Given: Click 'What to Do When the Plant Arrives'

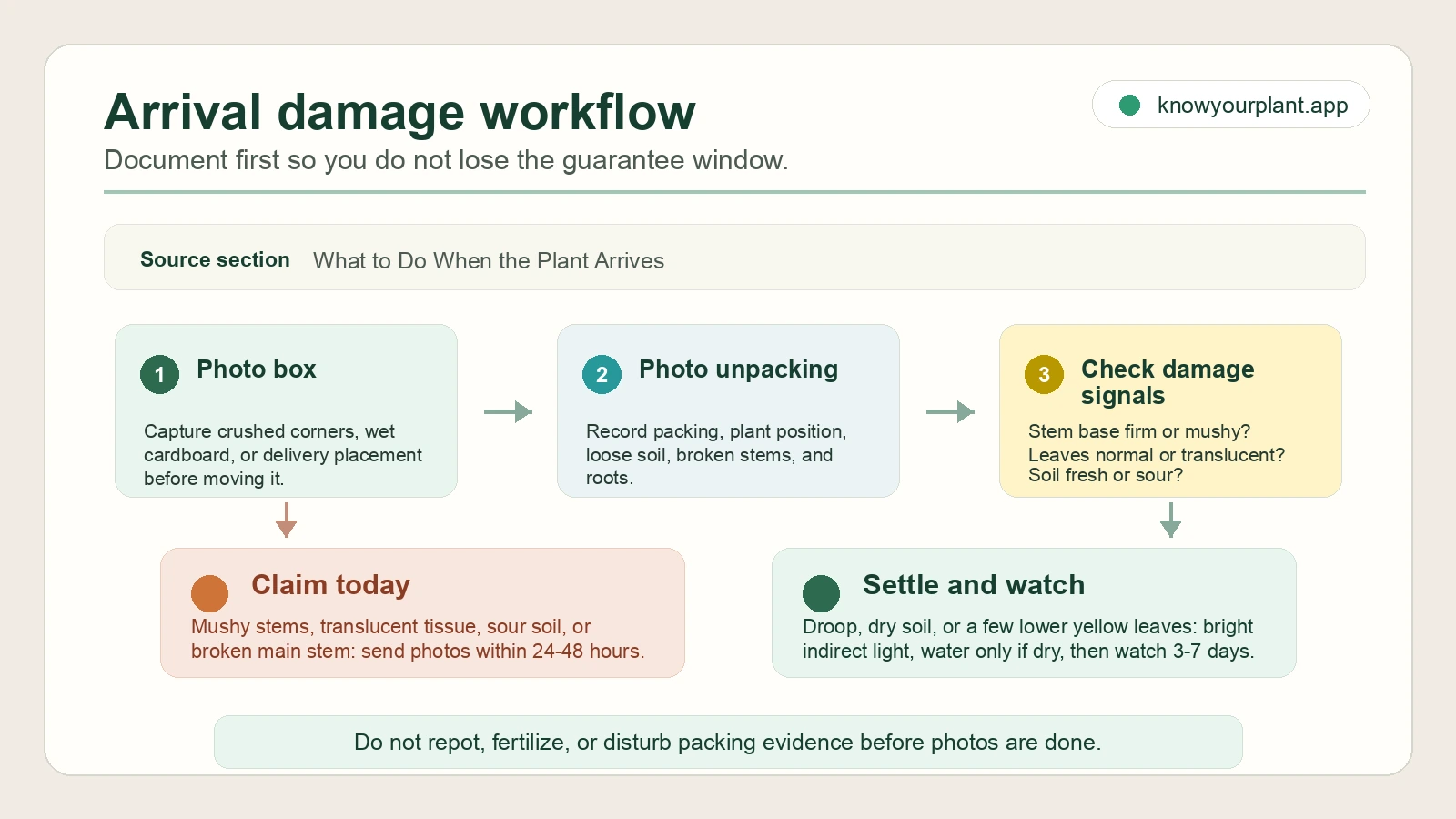Looking at the screenshot, I should coord(489,261).
